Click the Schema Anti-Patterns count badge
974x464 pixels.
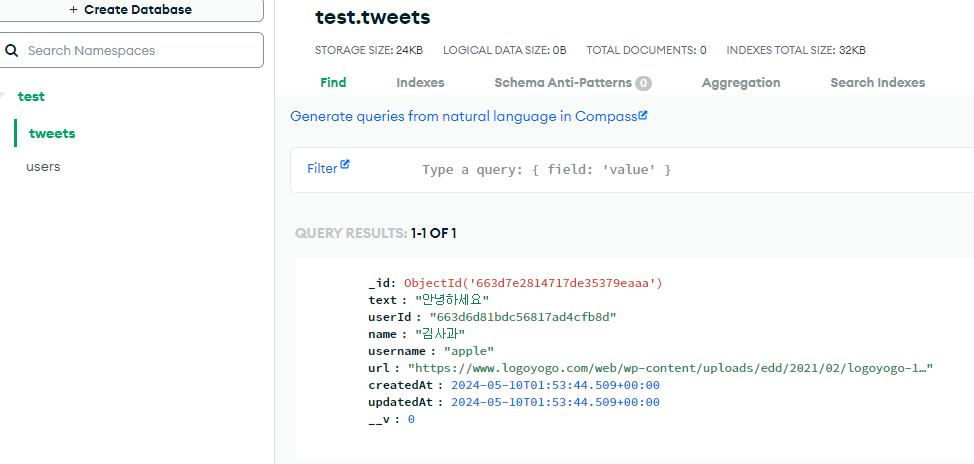click(x=644, y=83)
